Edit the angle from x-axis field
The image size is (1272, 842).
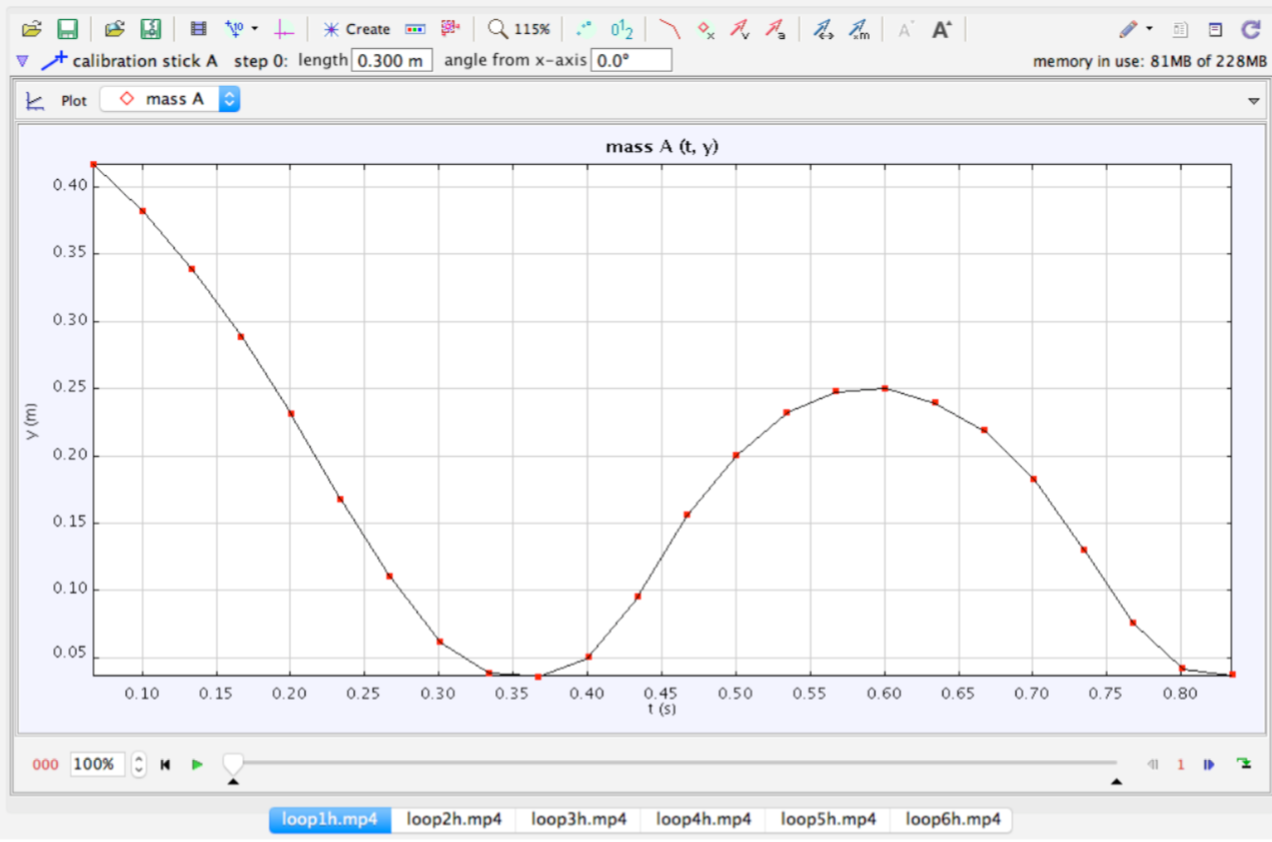coord(631,61)
